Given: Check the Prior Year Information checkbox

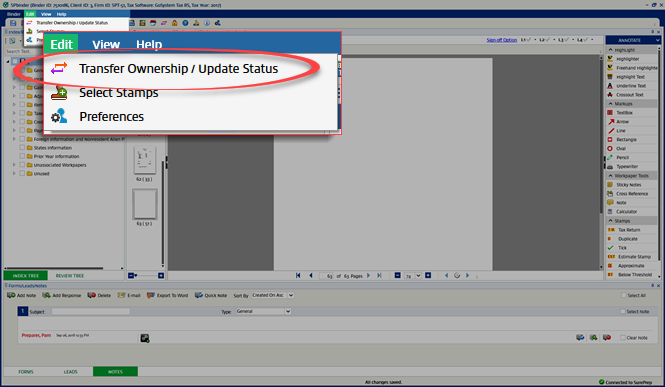Looking at the screenshot, I should [22, 156].
